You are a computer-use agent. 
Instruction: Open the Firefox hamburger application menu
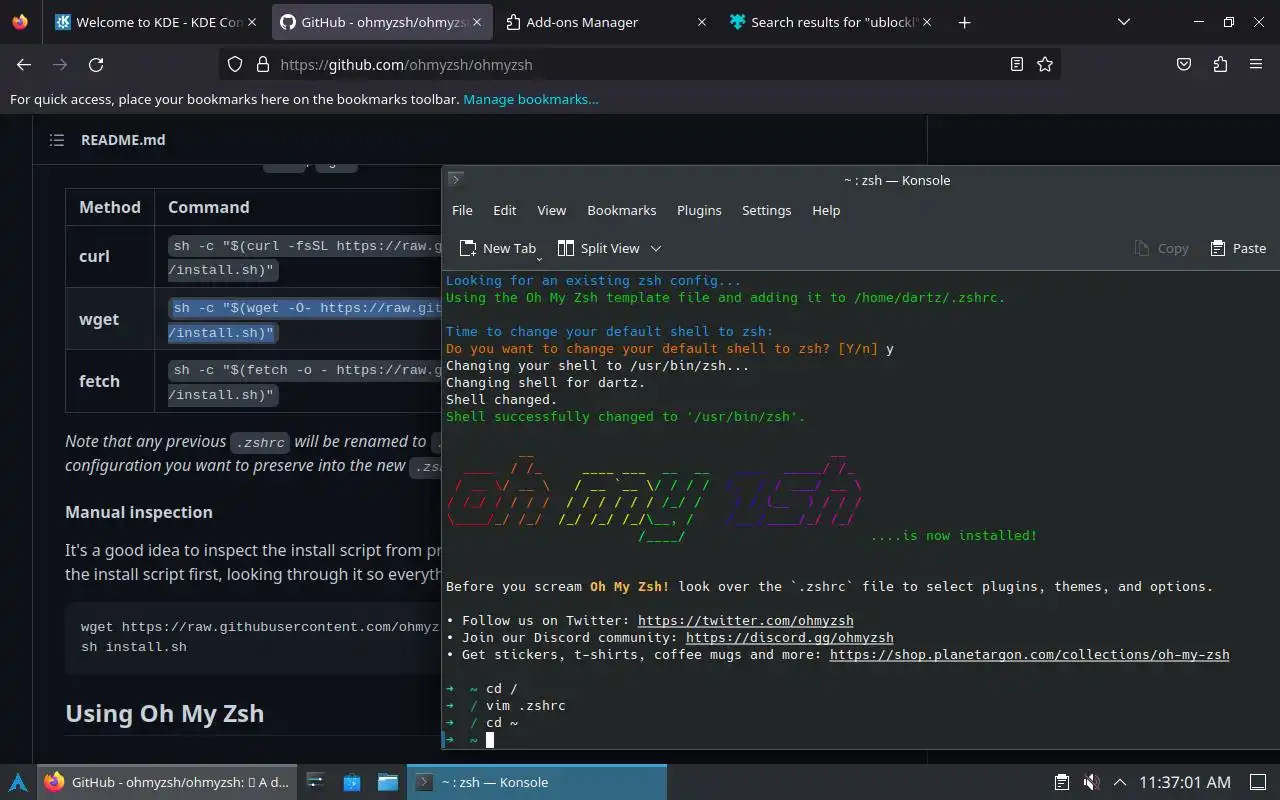point(1256,64)
